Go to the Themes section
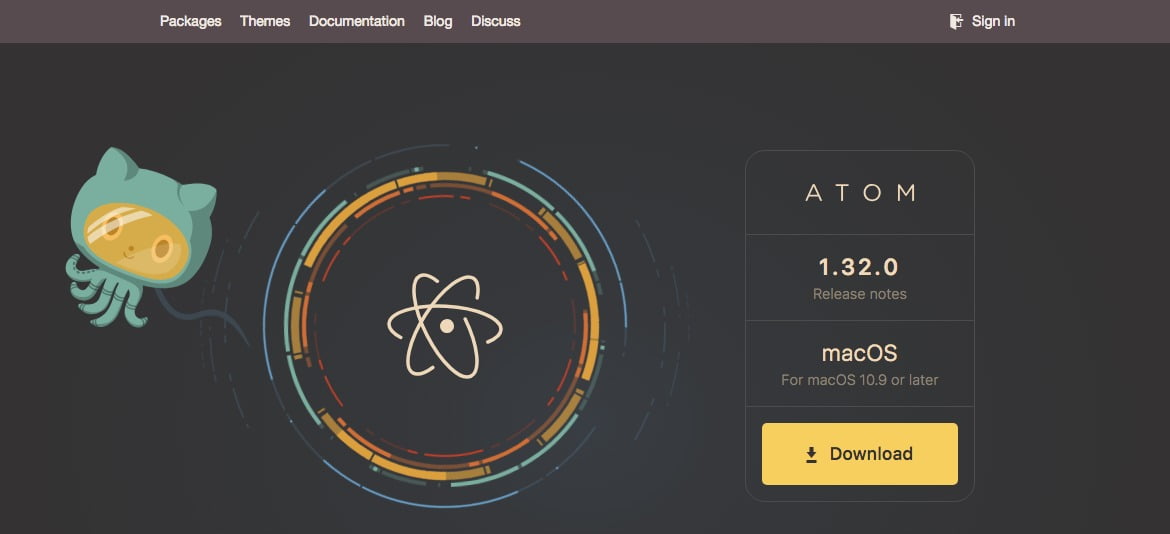The height and width of the screenshot is (534, 1170). point(265,21)
